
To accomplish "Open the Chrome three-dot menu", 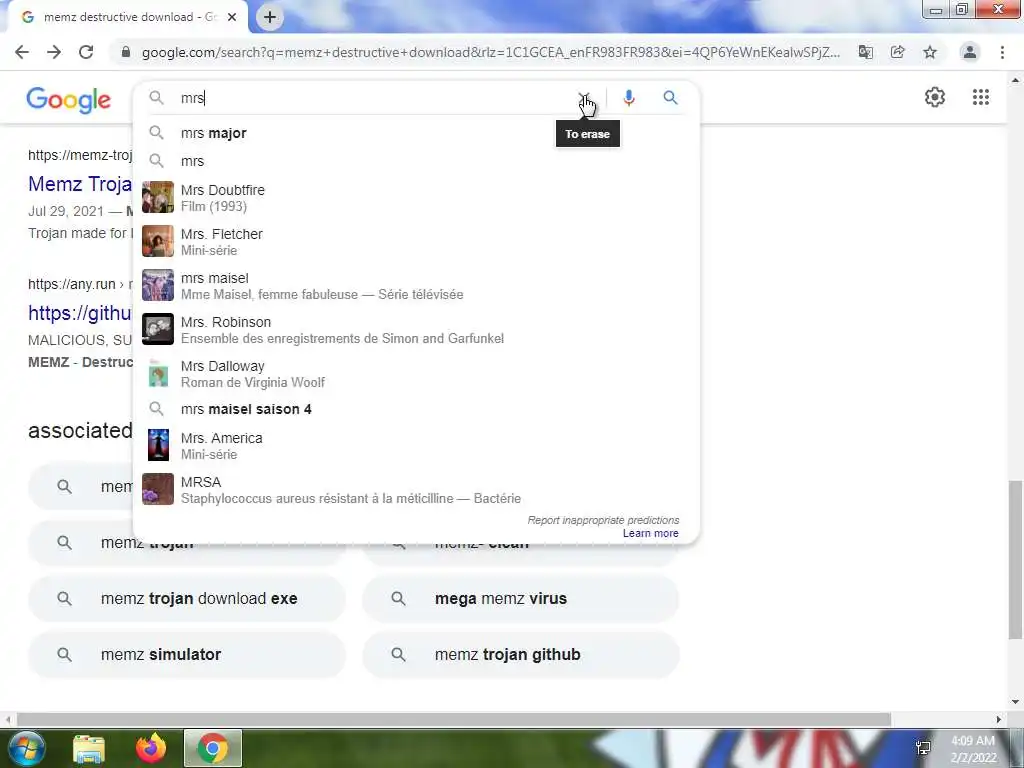I will click(1002, 52).
